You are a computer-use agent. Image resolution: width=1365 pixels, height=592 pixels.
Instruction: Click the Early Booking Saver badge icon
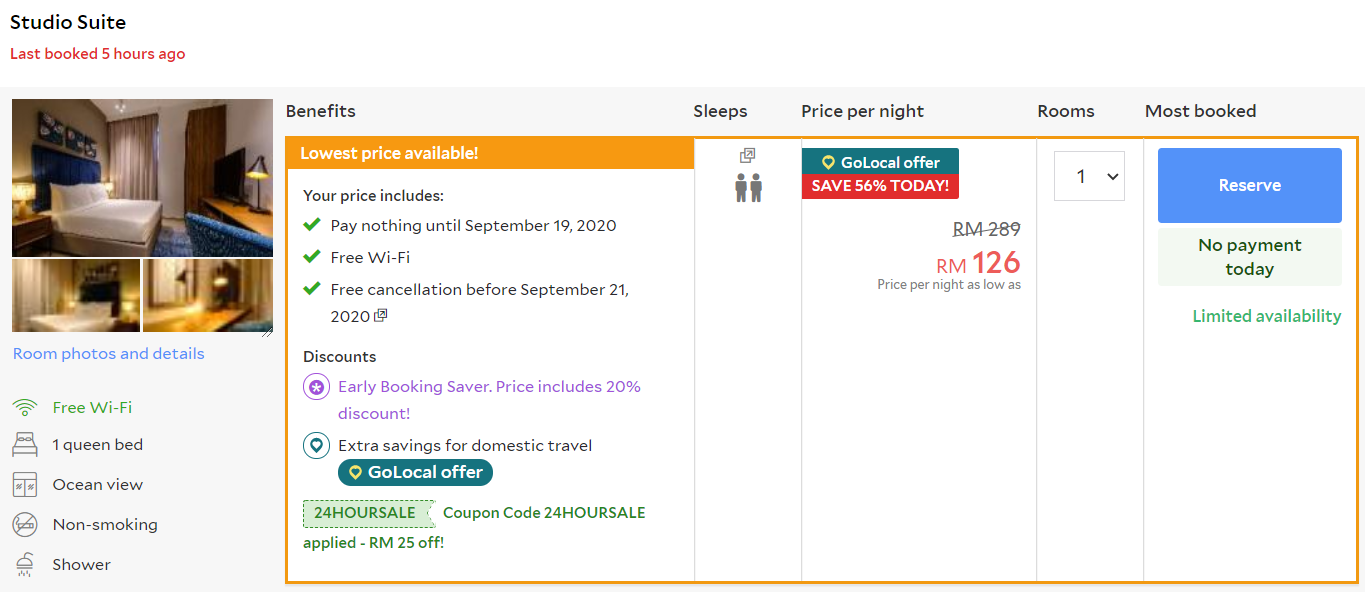click(316, 387)
